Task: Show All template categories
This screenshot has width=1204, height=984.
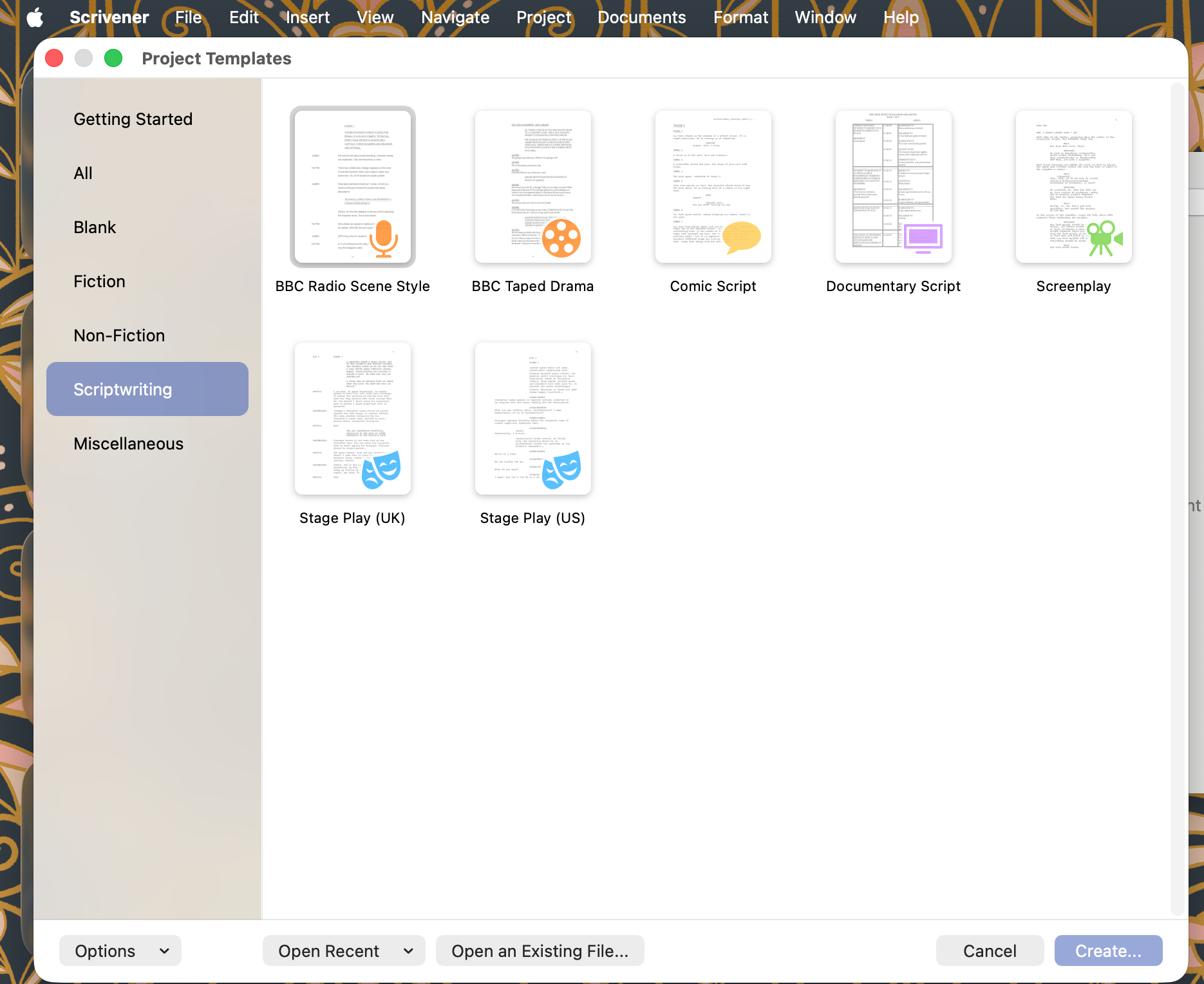Action: coord(147,173)
